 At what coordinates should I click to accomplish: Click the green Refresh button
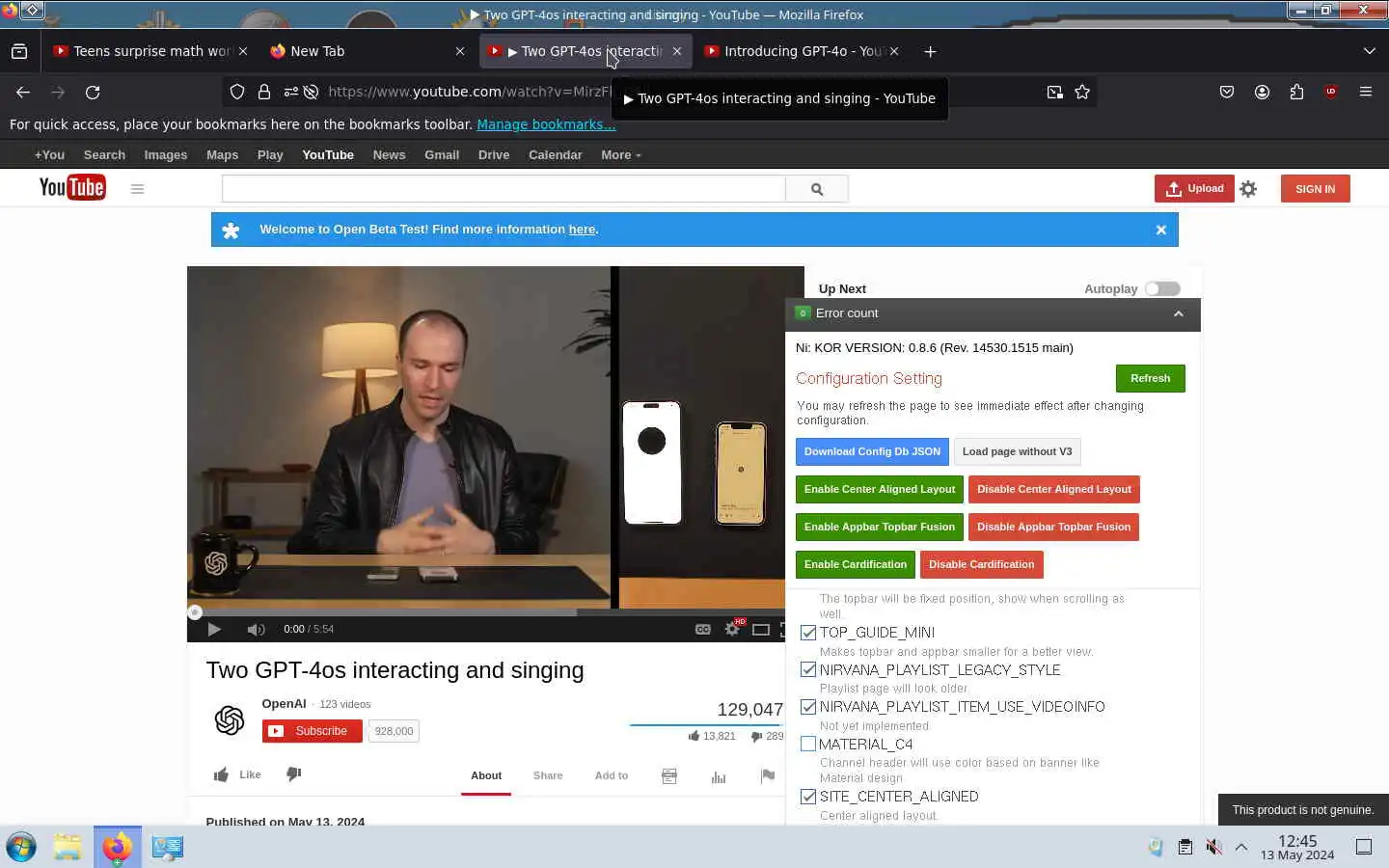(x=1150, y=378)
